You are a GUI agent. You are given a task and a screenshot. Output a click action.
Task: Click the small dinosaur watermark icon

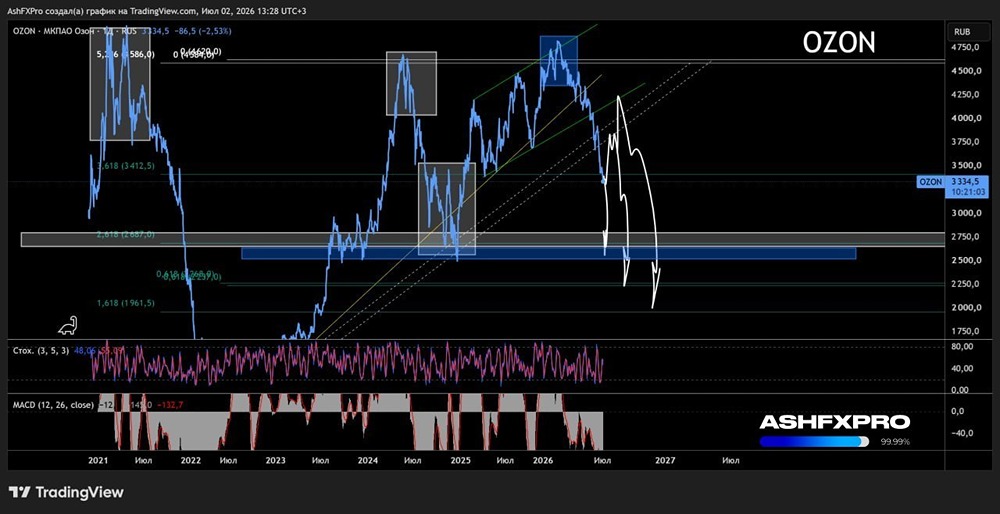pos(68,326)
